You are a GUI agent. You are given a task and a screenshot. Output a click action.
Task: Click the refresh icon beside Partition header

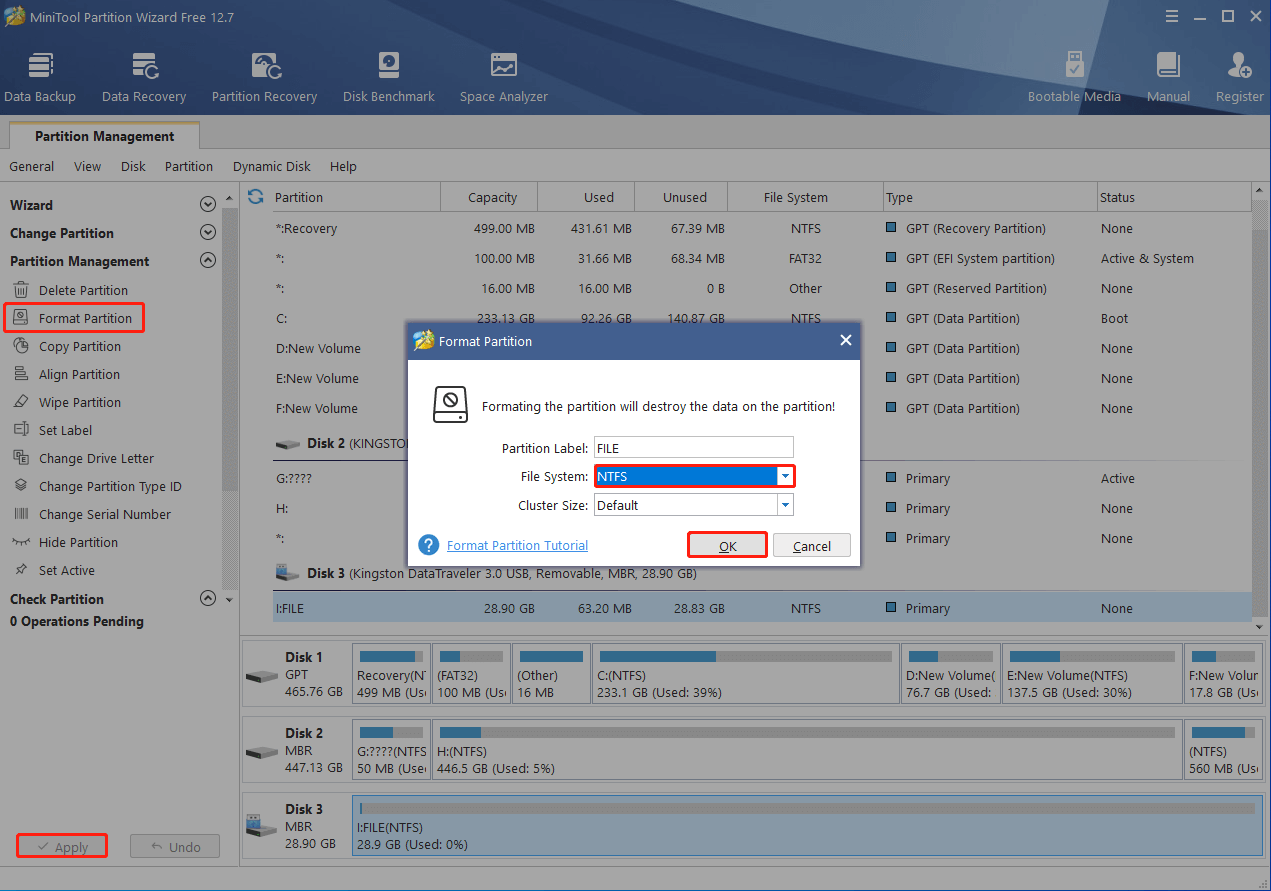[256, 197]
